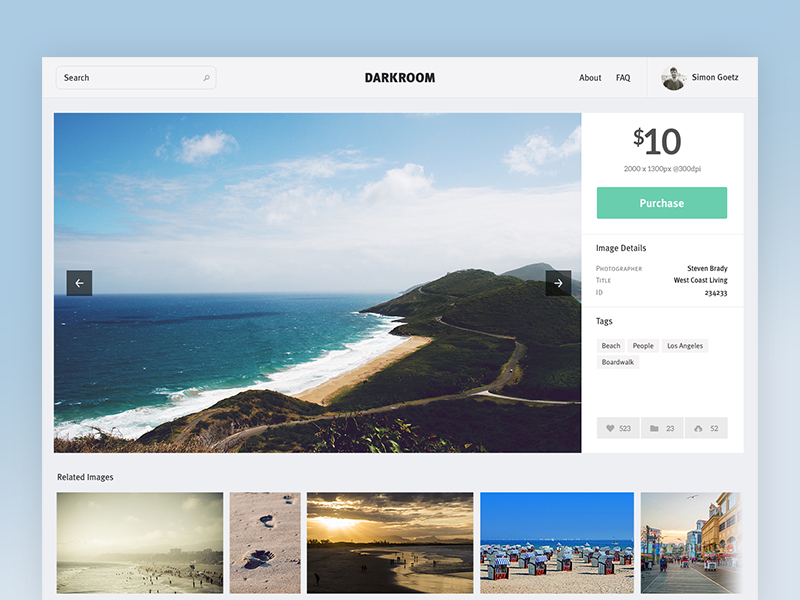Open the hazy crowded beach thumbnail
This screenshot has width=800, height=600.
pos(140,542)
